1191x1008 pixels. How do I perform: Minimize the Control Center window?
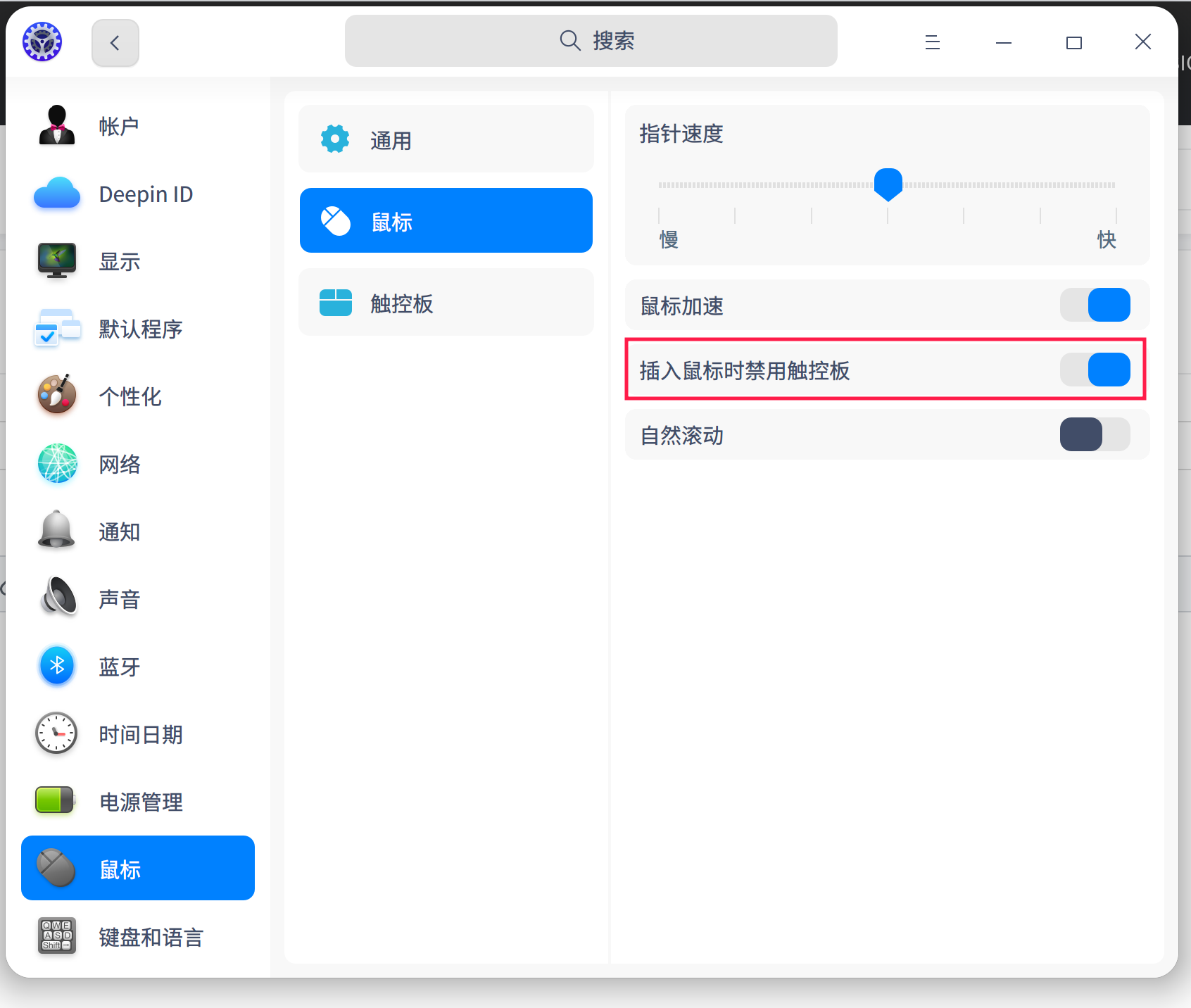(x=1004, y=42)
